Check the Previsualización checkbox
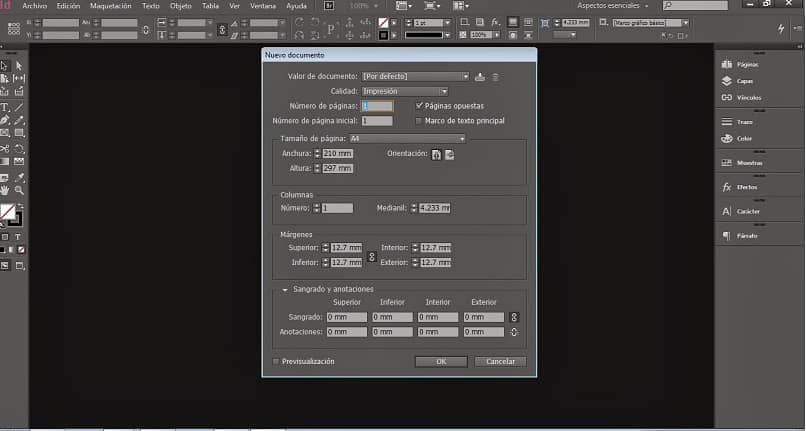This screenshot has width=806, height=431. click(276, 362)
